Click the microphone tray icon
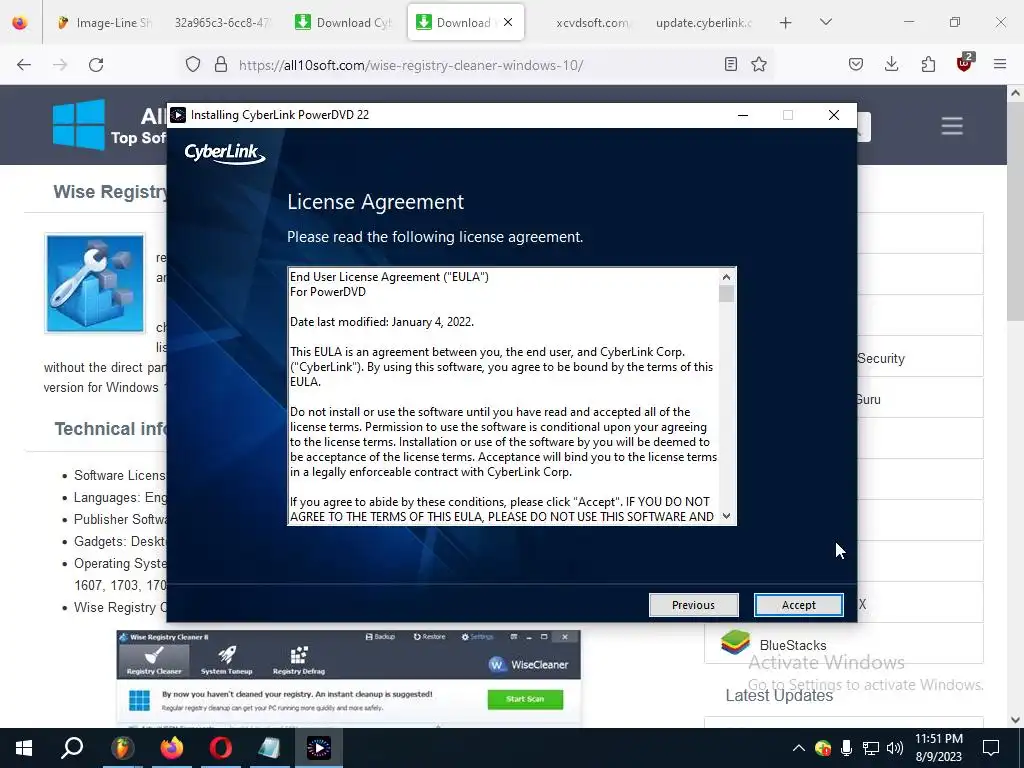The height and width of the screenshot is (768, 1024). tap(846, 748)
